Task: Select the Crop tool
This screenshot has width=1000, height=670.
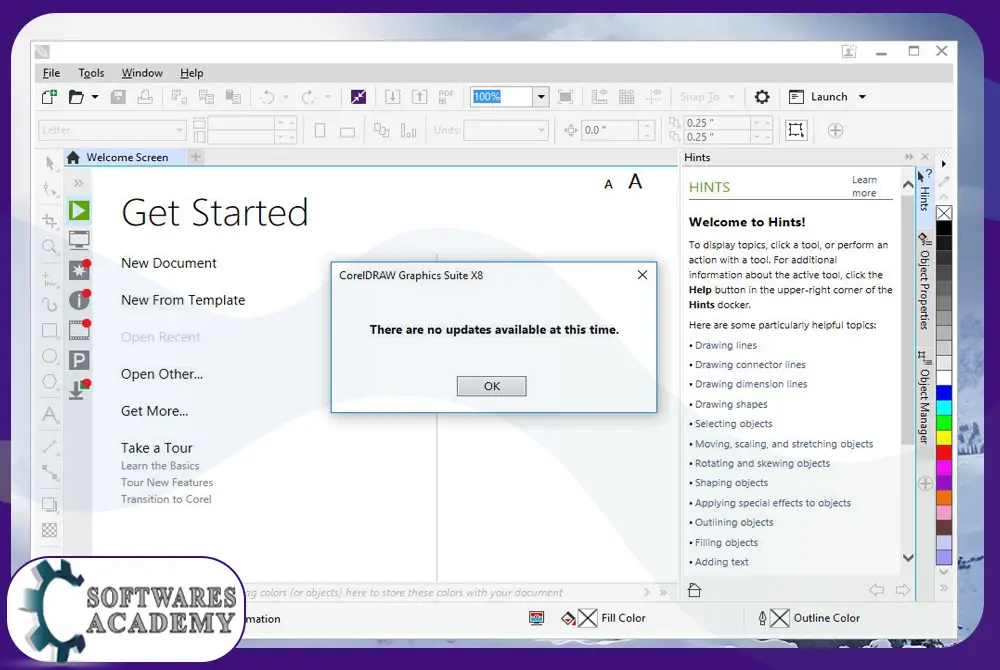Action: click(50, 221)
